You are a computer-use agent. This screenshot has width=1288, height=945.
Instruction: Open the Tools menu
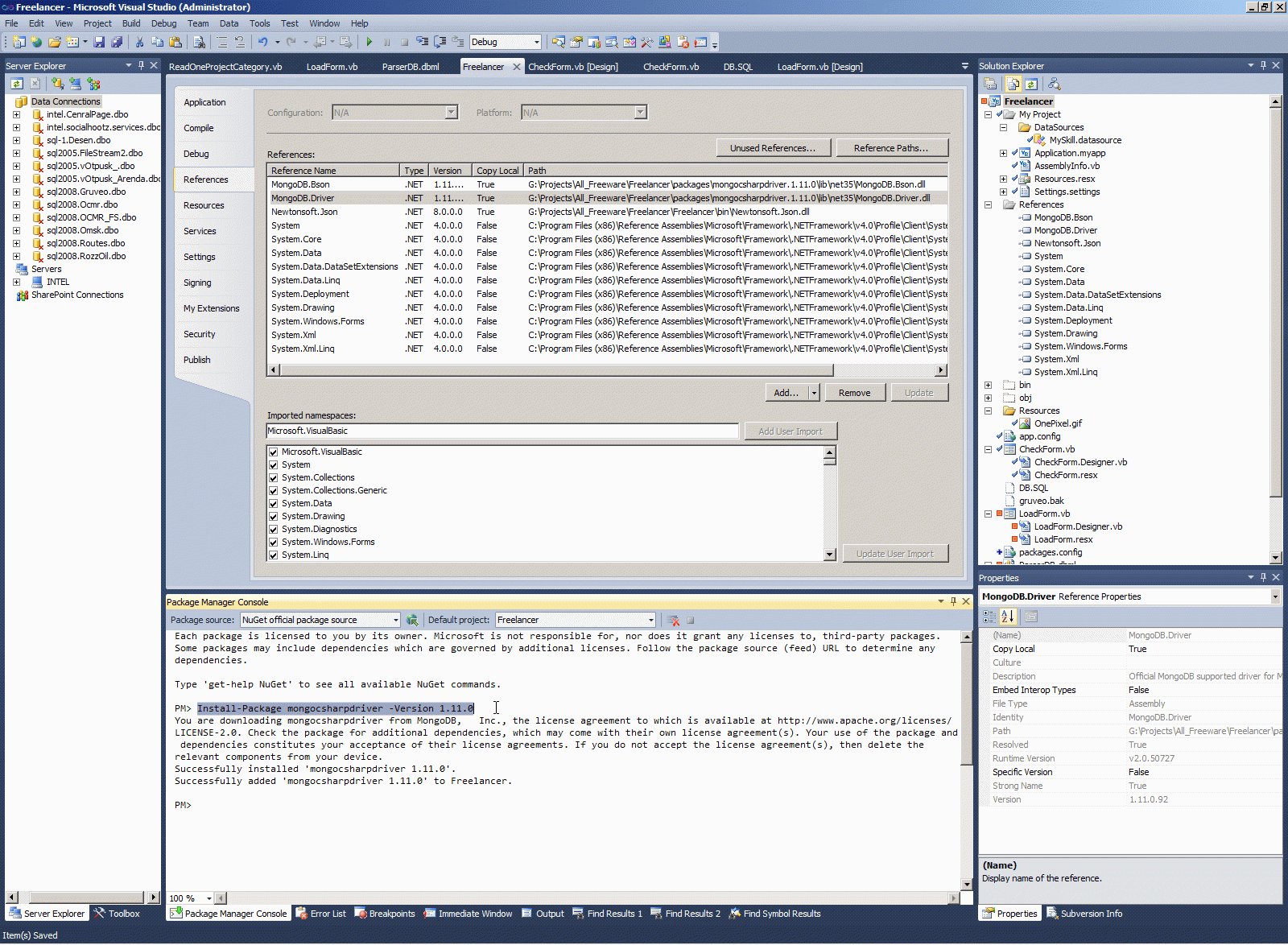pos(259,23)
